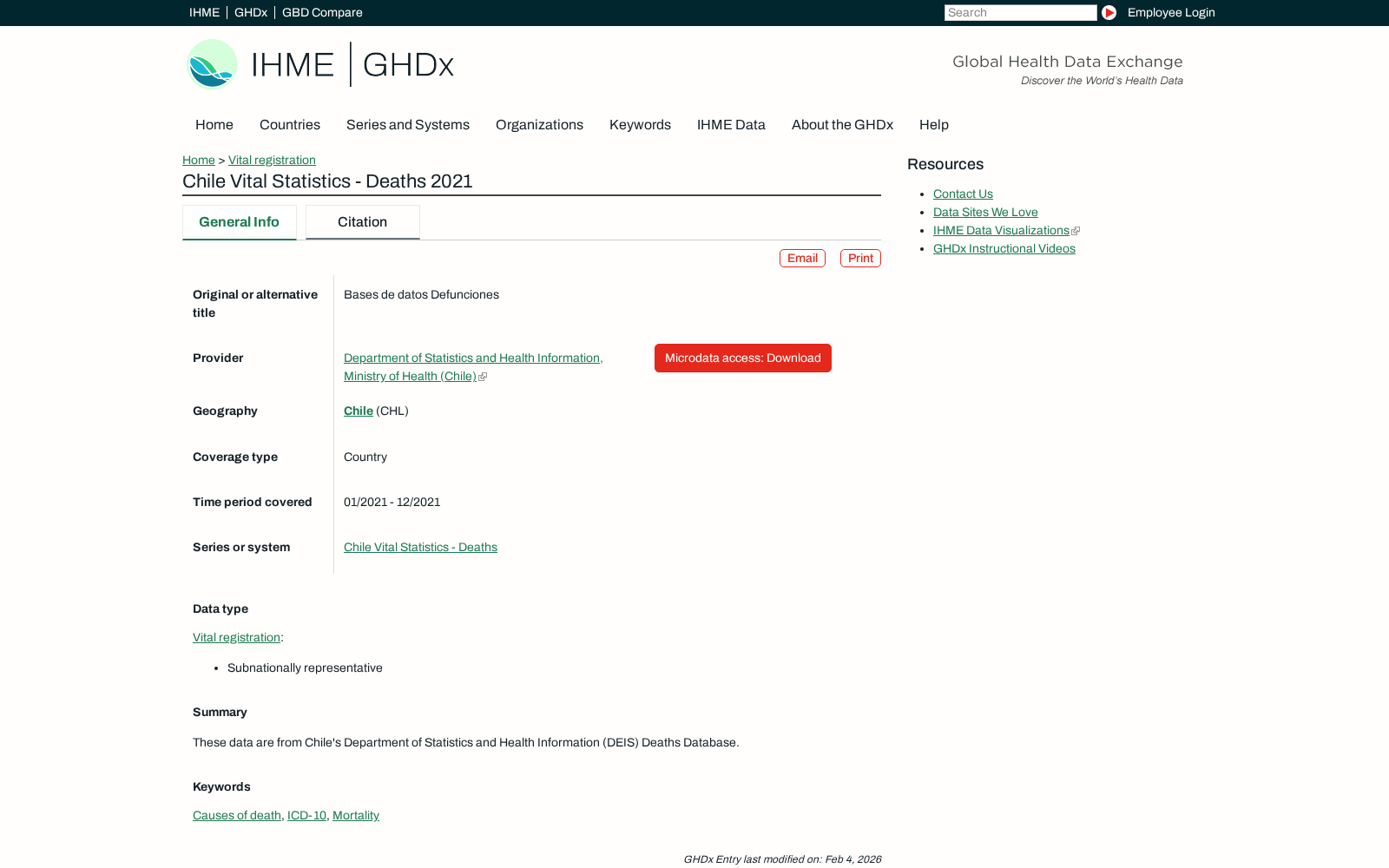
Task: Open Help menu item
Action: (934, 125)
